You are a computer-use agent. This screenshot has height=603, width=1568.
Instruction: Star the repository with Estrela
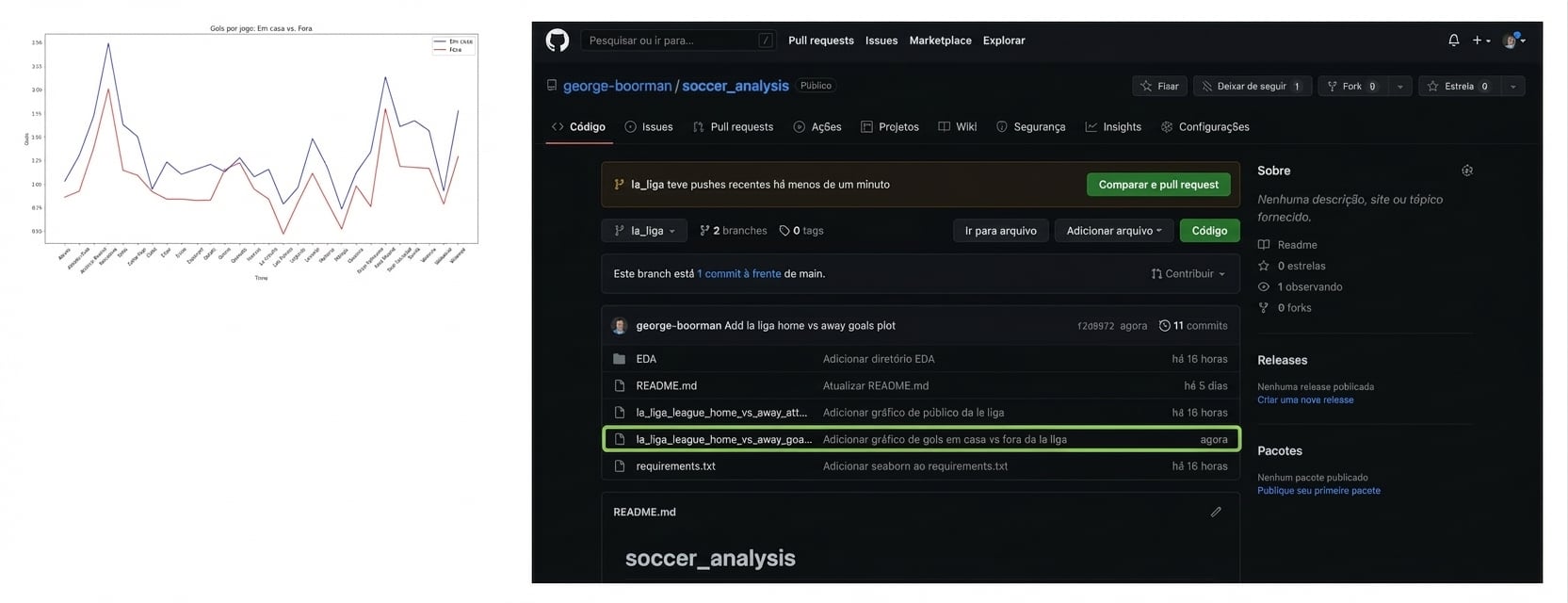click(1459, 86)
